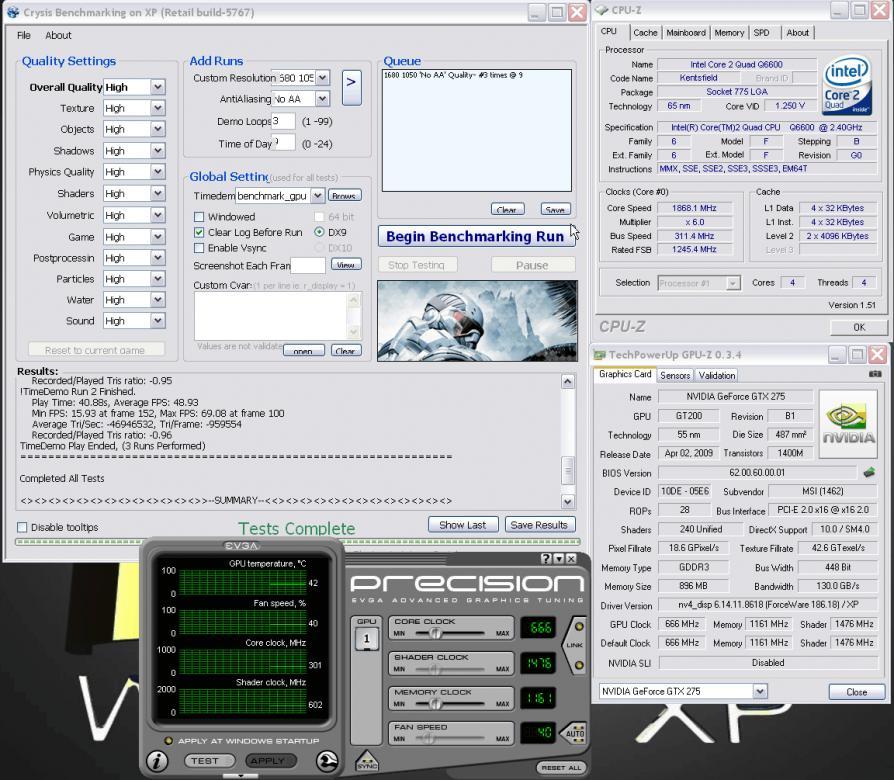Open the EVGA Precision info icon
This screenshot has height=780, width=894.
click(x=157, y=761)
